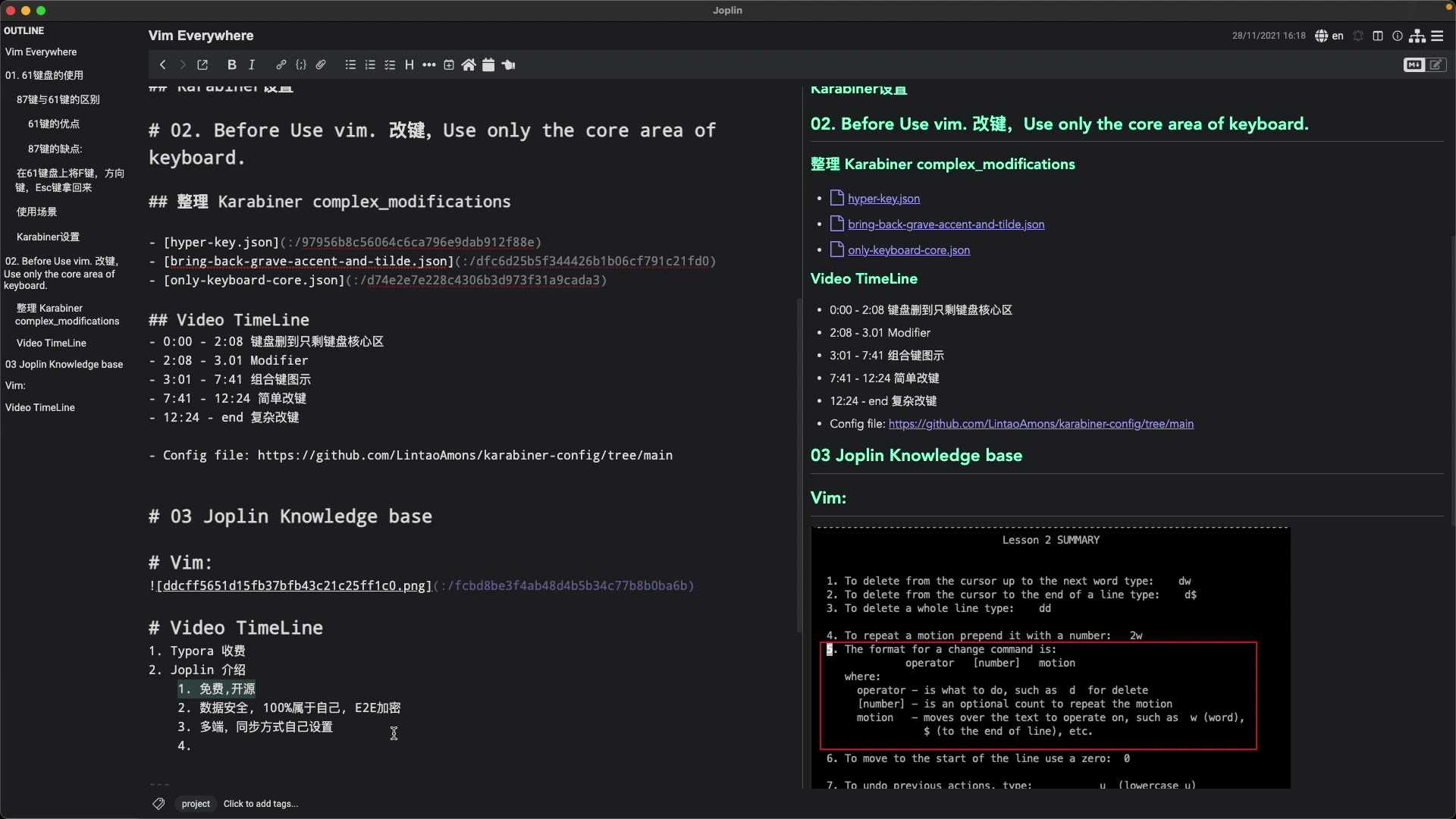Switch to Markdown editor mode
Screen dimensions: 1456x819
point(1414,65)
